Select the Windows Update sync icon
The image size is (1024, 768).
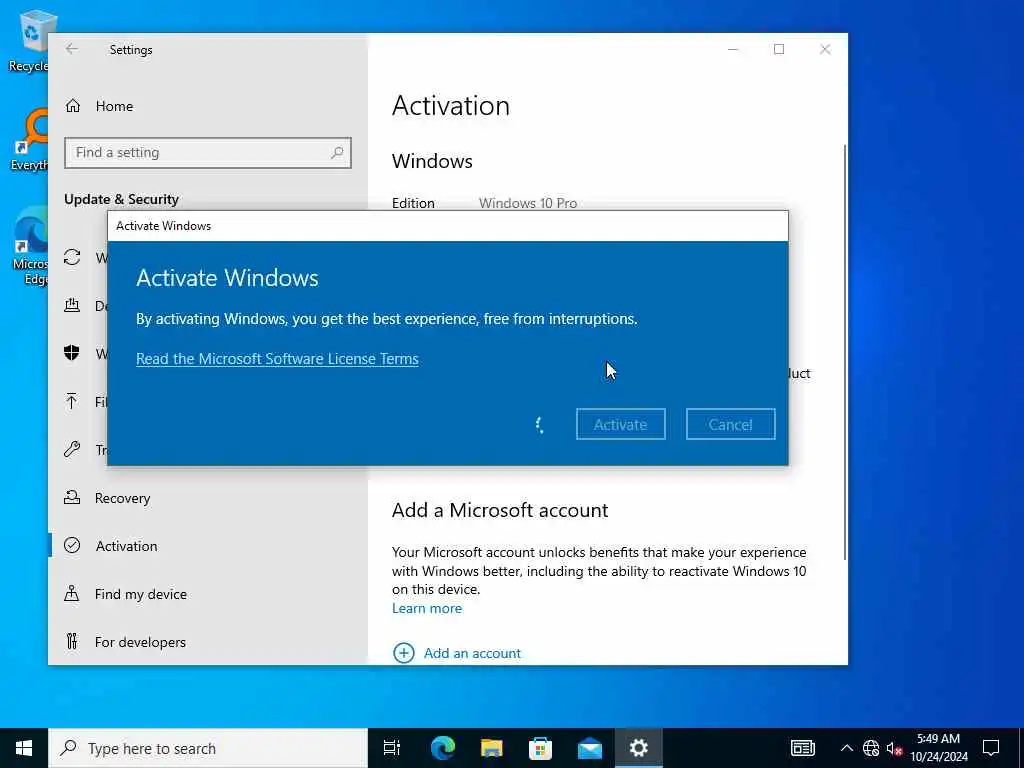(x=72, y=257)
